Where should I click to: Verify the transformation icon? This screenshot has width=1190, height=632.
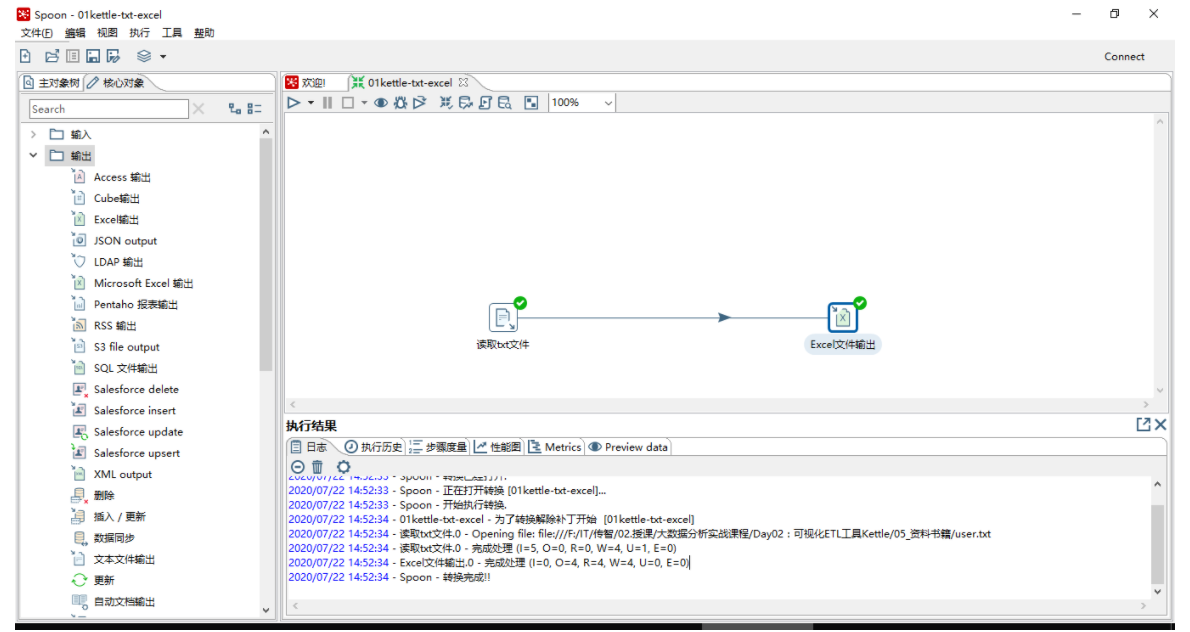(x=446, y=102)
